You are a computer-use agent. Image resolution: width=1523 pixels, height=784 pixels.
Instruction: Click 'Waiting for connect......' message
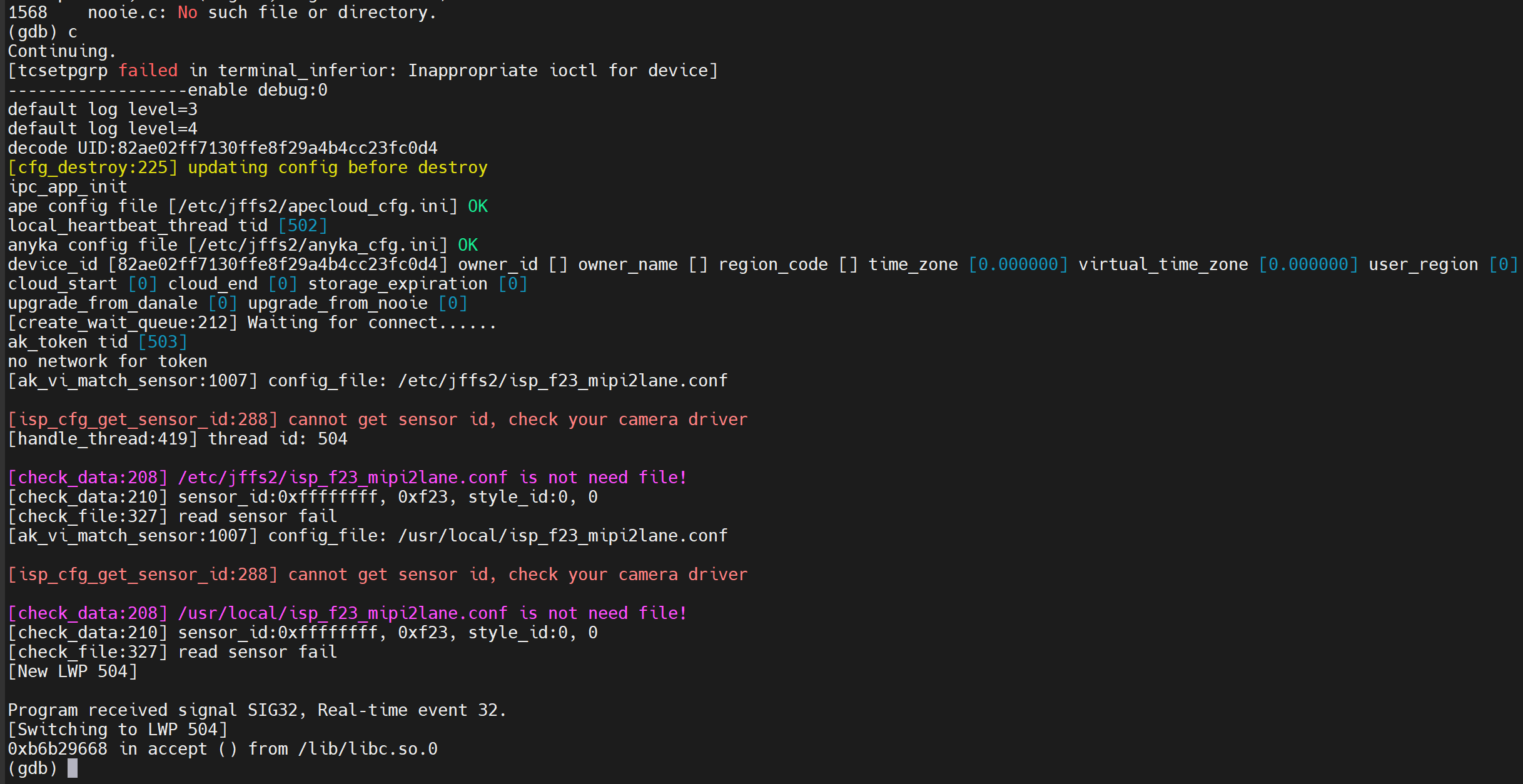click(372, 323)
